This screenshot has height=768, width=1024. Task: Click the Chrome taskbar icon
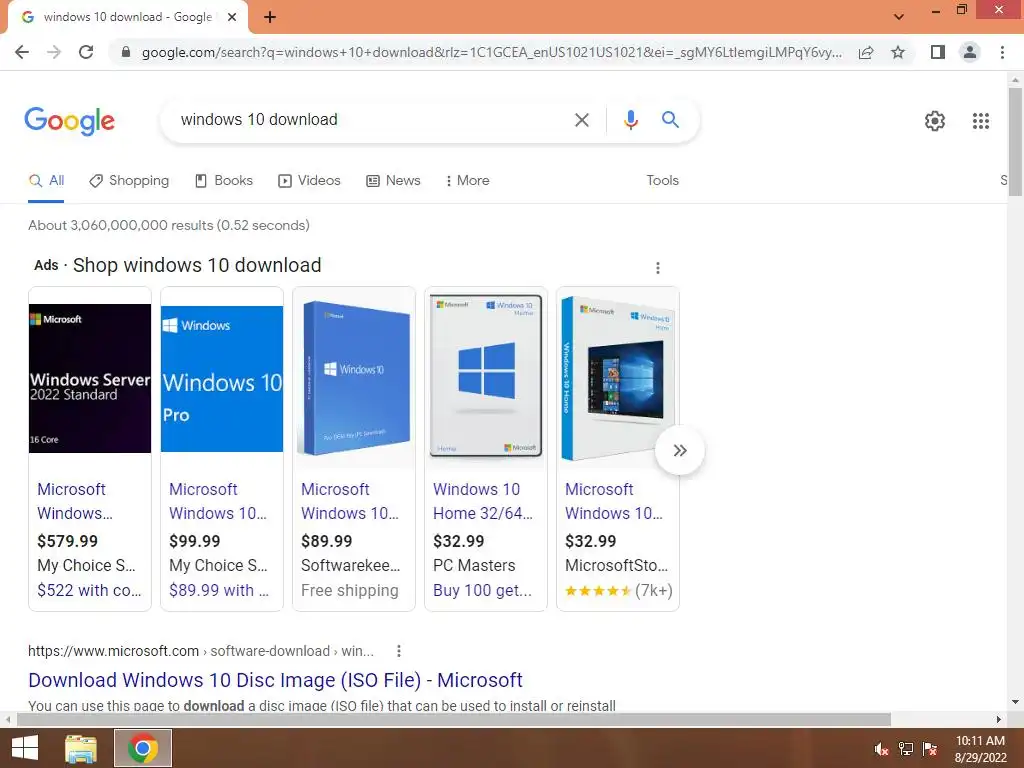(143, 748)
